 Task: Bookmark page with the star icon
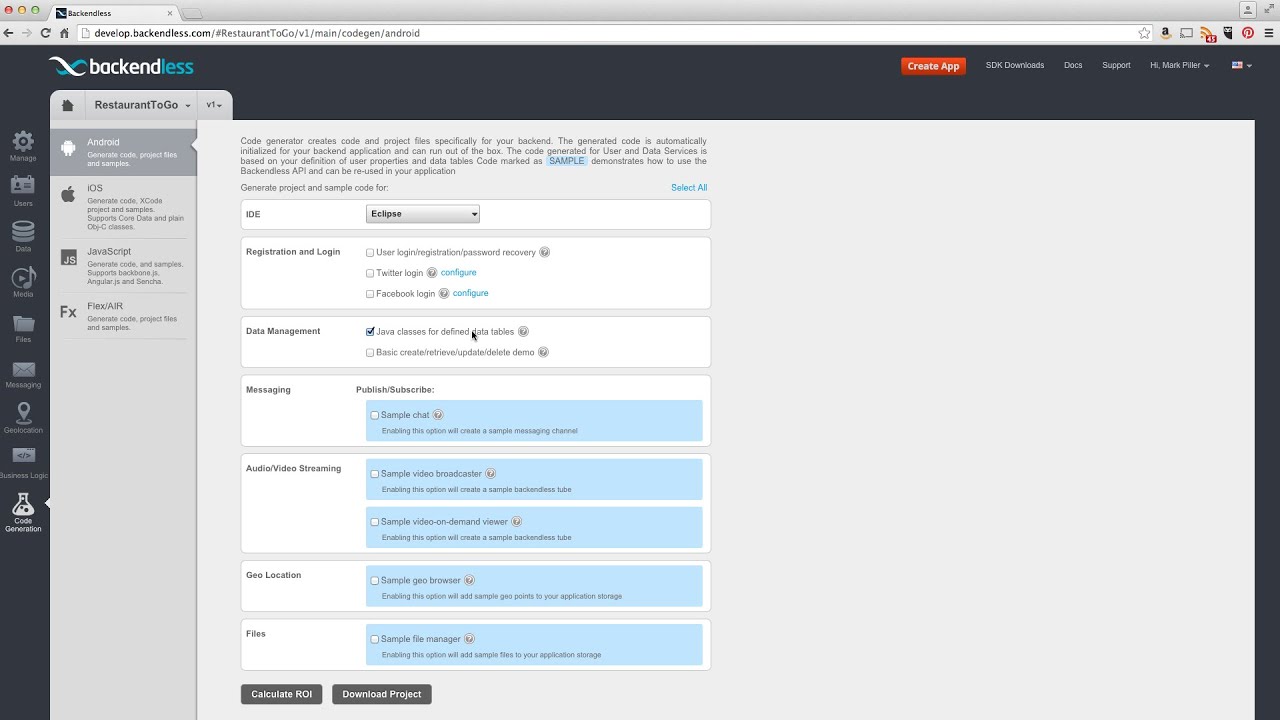point(1144,33)
